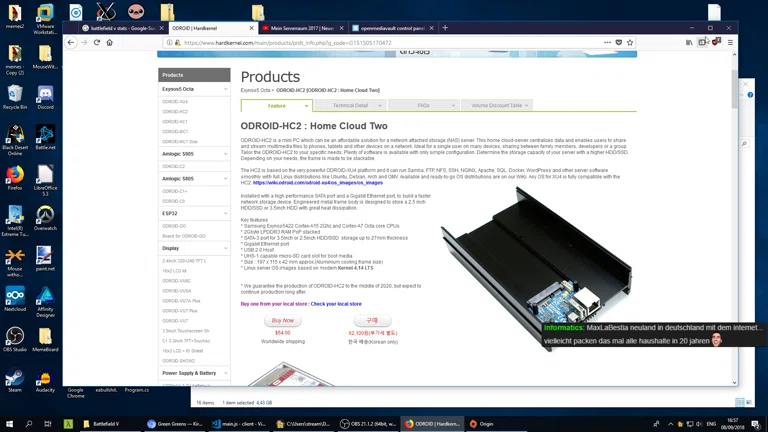This screenshot has height=432, width=768.
Task: Open Overwatch desktop icon
Action: [x=45, y=216]
